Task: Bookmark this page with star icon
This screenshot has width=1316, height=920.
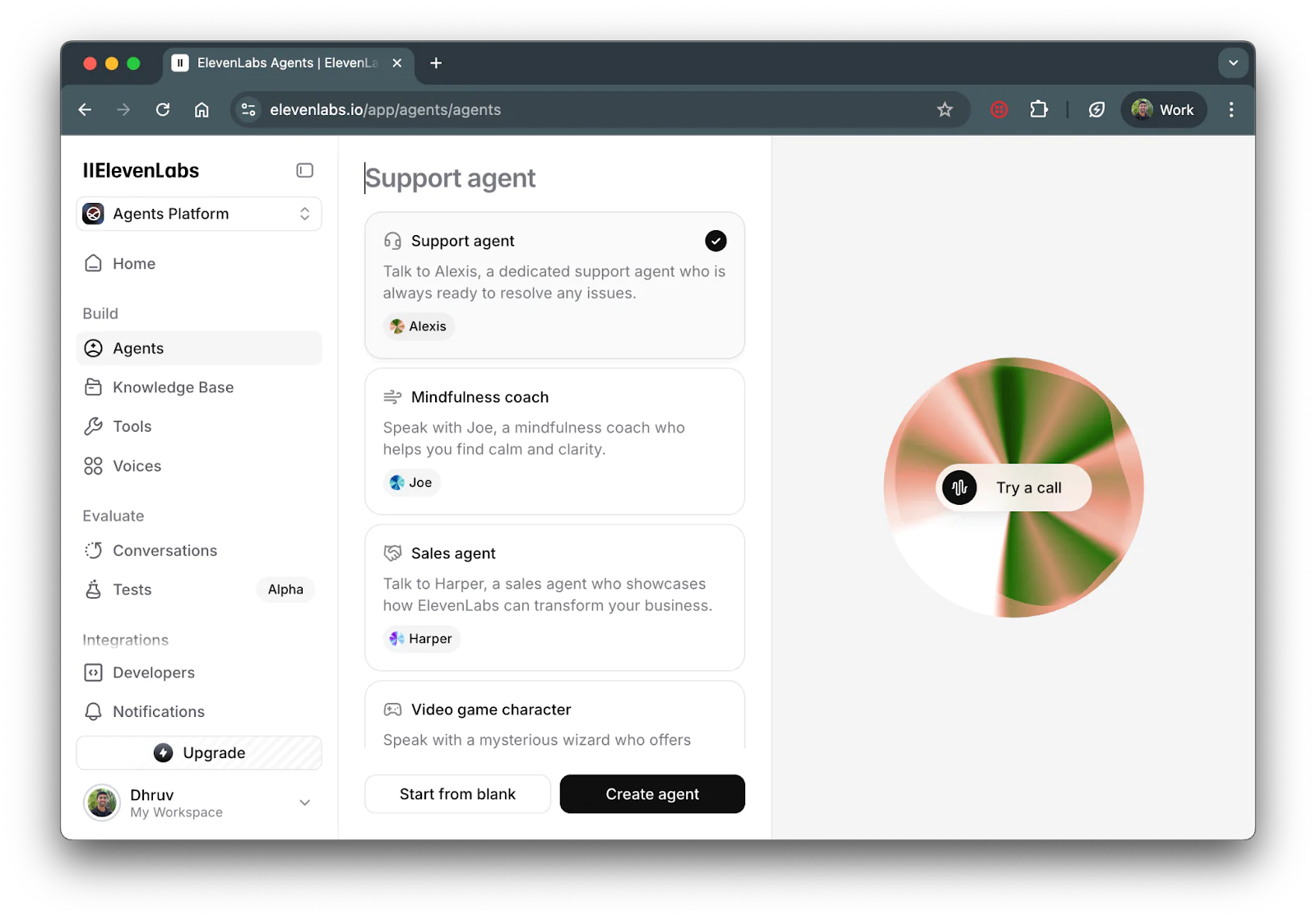Action: [944, 109]
